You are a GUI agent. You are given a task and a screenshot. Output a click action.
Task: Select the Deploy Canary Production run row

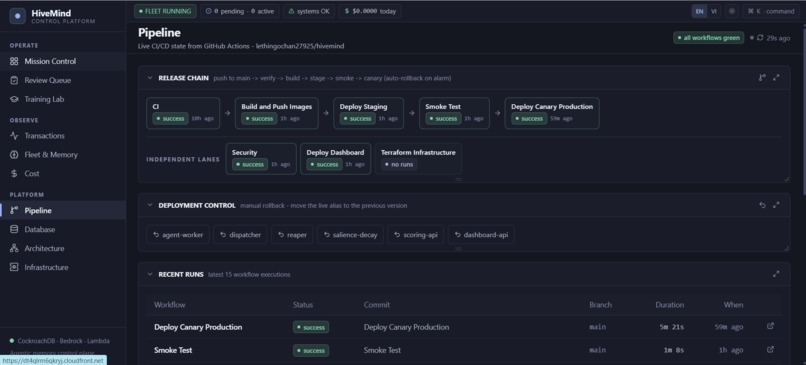(464, 327)
